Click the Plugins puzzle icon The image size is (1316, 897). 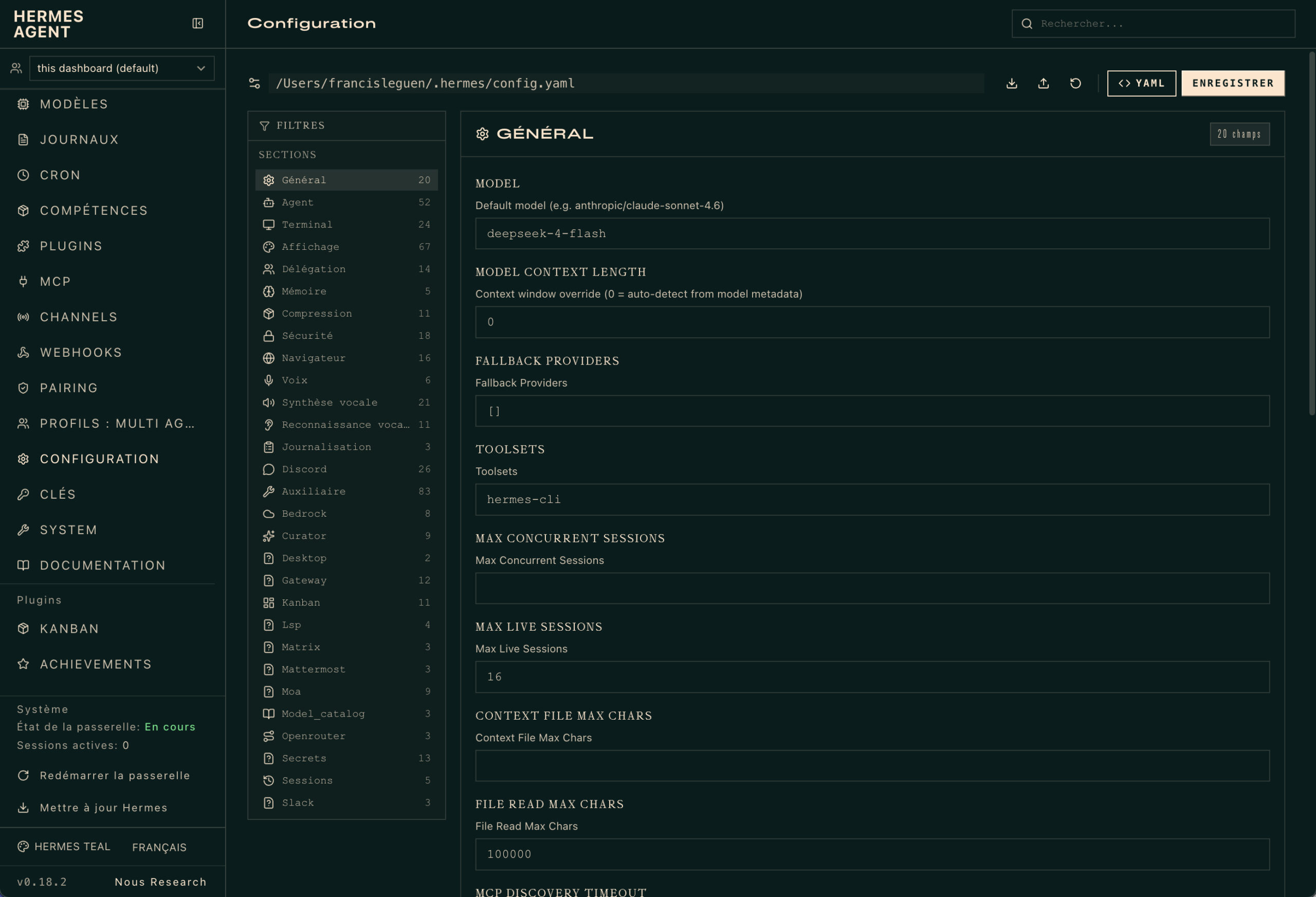[x=23, y=246]
